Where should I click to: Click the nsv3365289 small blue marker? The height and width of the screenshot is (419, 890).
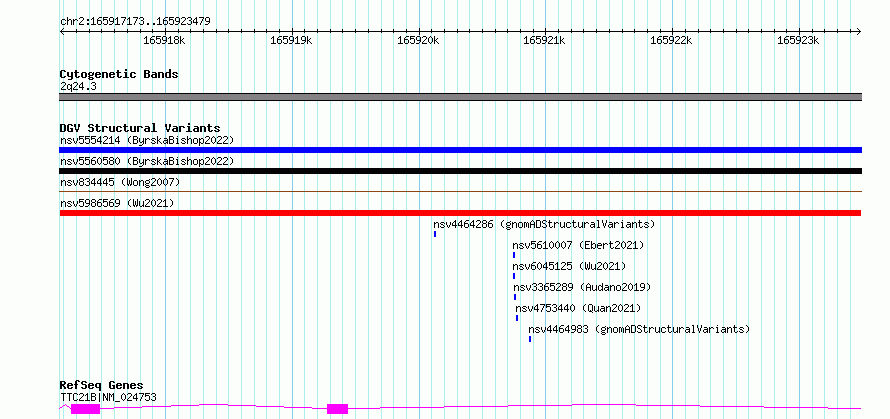[515, 297]
